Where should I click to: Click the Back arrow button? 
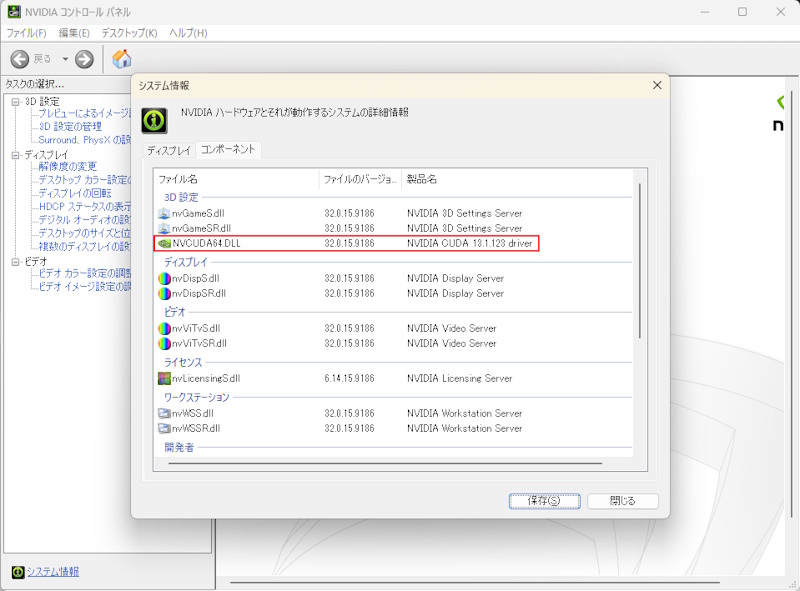click(x=20, y=59)
